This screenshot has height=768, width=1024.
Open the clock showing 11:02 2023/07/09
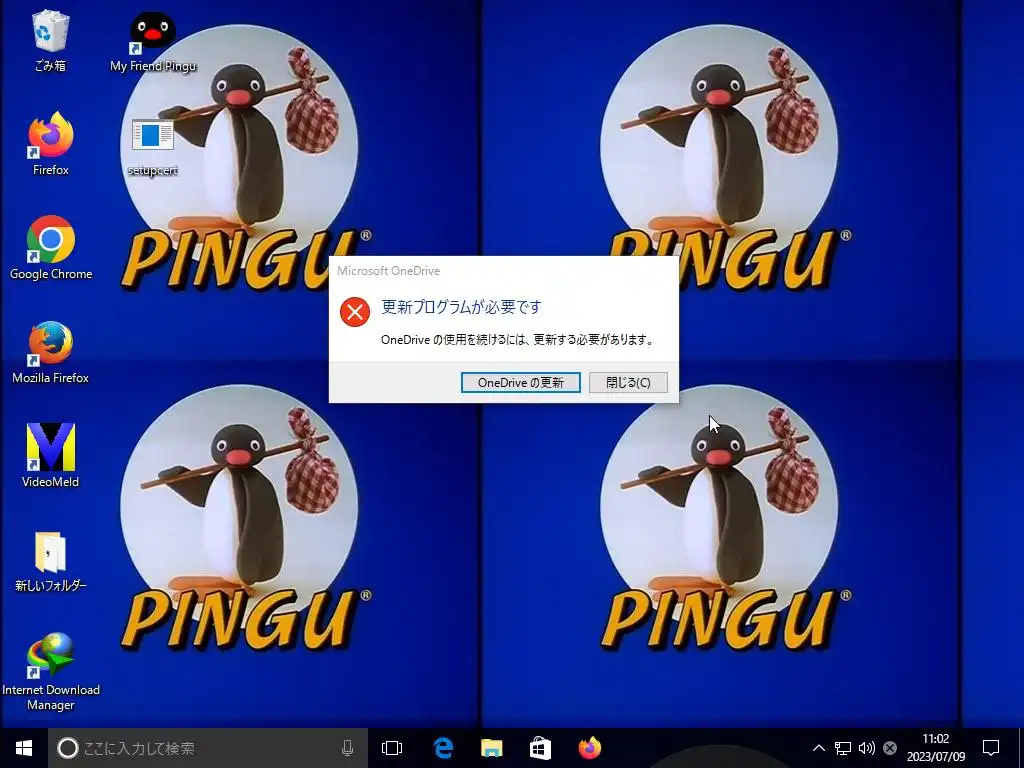click(x=936, y=748)
